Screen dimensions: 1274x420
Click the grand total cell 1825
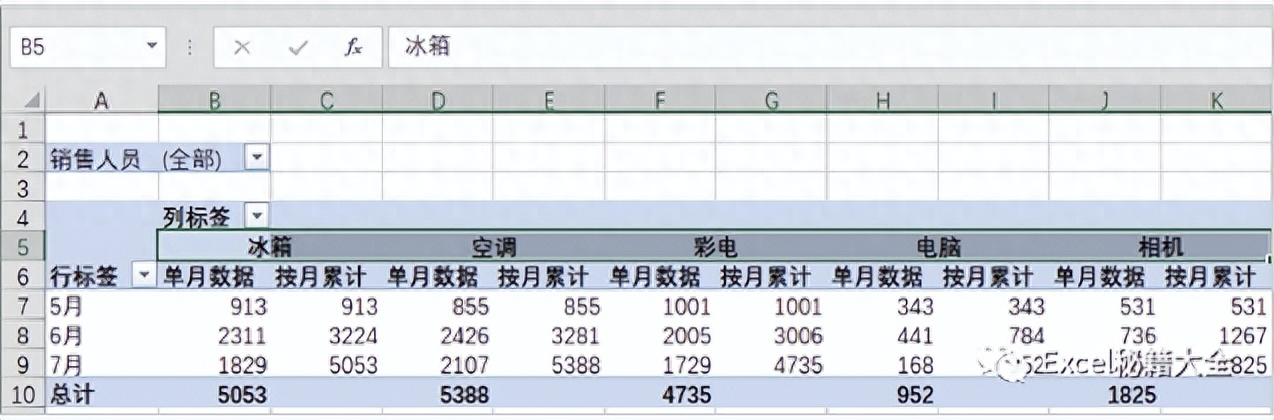(1104, 395)
